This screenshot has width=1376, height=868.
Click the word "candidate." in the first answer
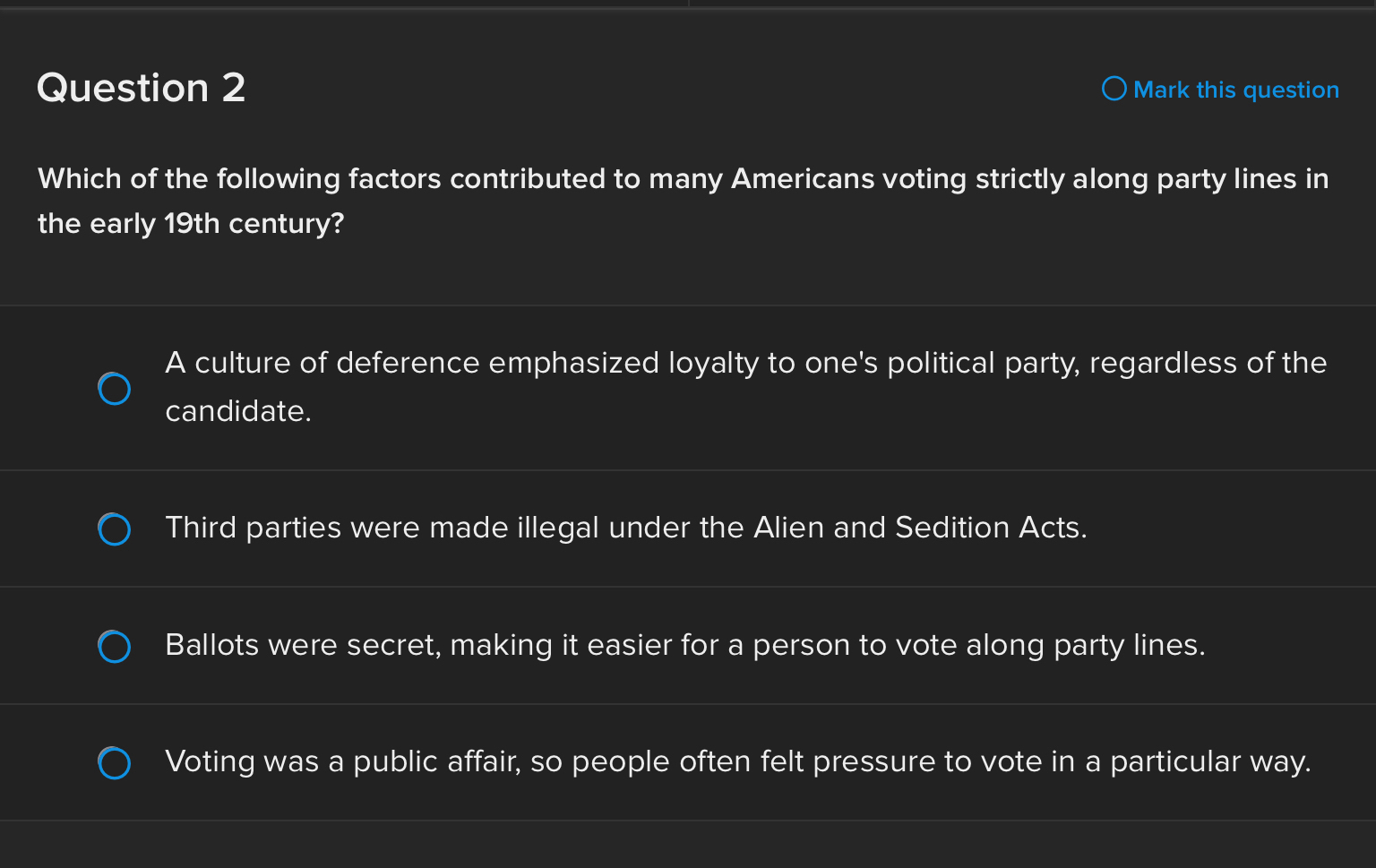click(238, 411)
